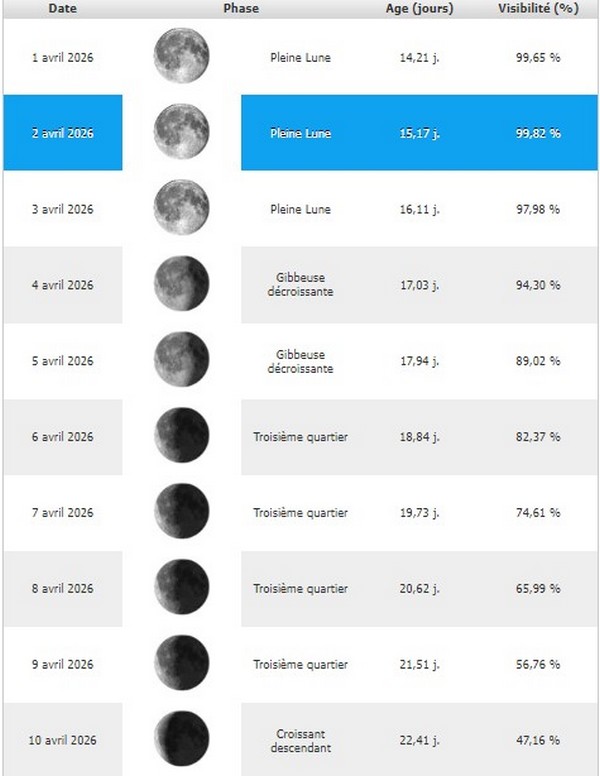Click the Phase column header
600x776 pixels.
tap(241, 8)
